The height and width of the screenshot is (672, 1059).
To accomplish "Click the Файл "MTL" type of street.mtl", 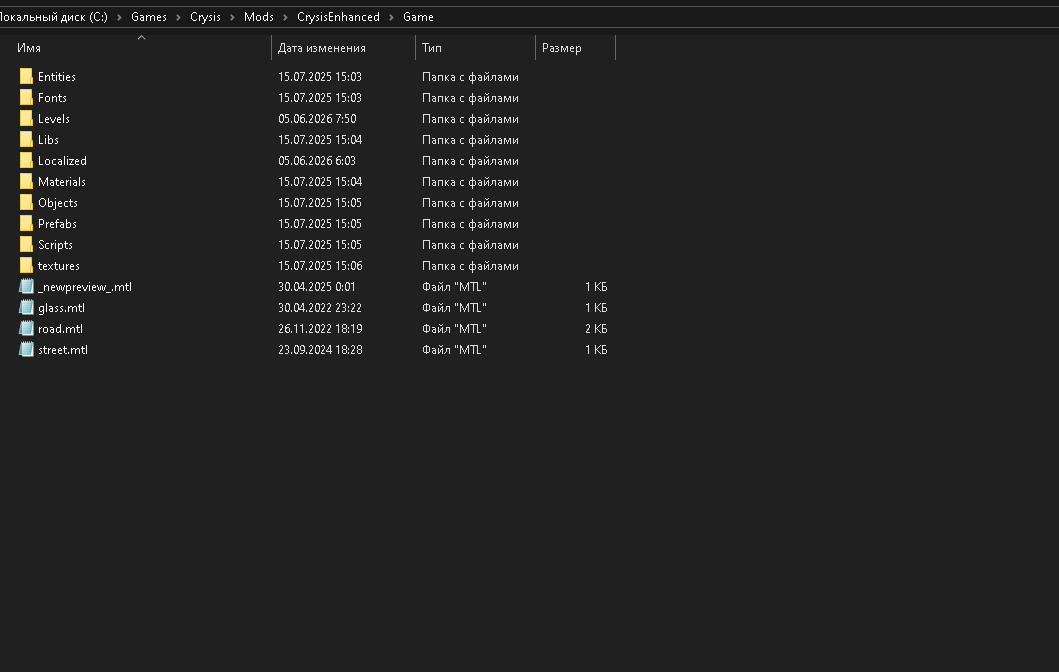I will point(454,350).
